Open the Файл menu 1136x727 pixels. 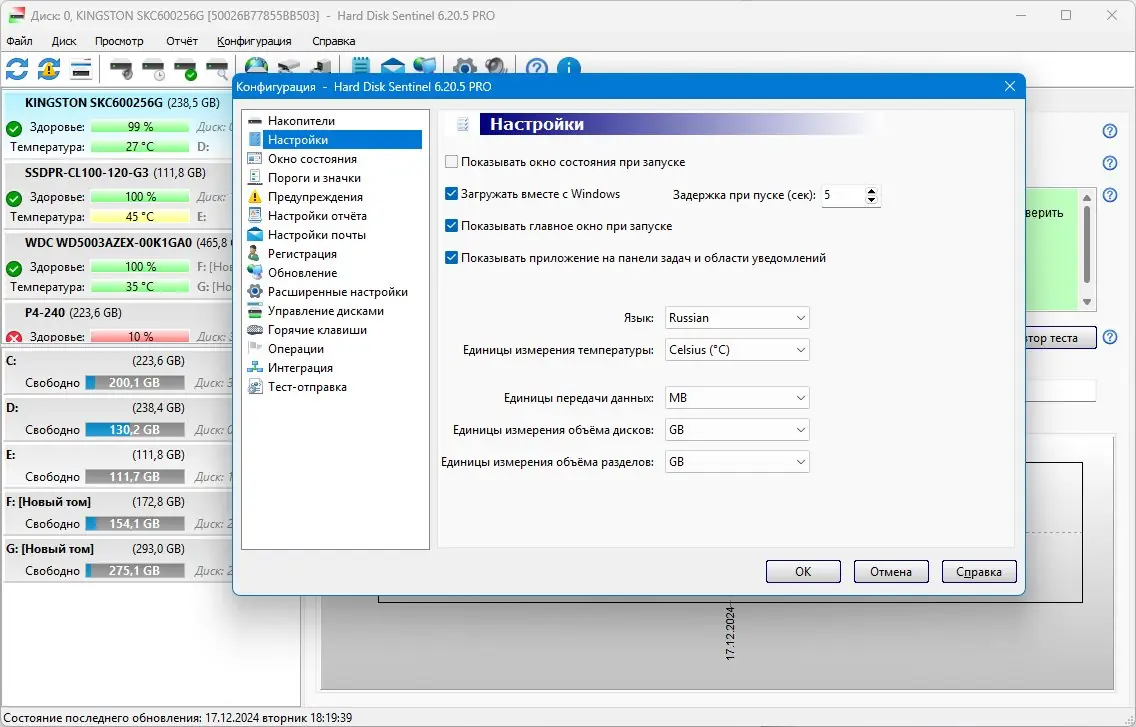20,41
